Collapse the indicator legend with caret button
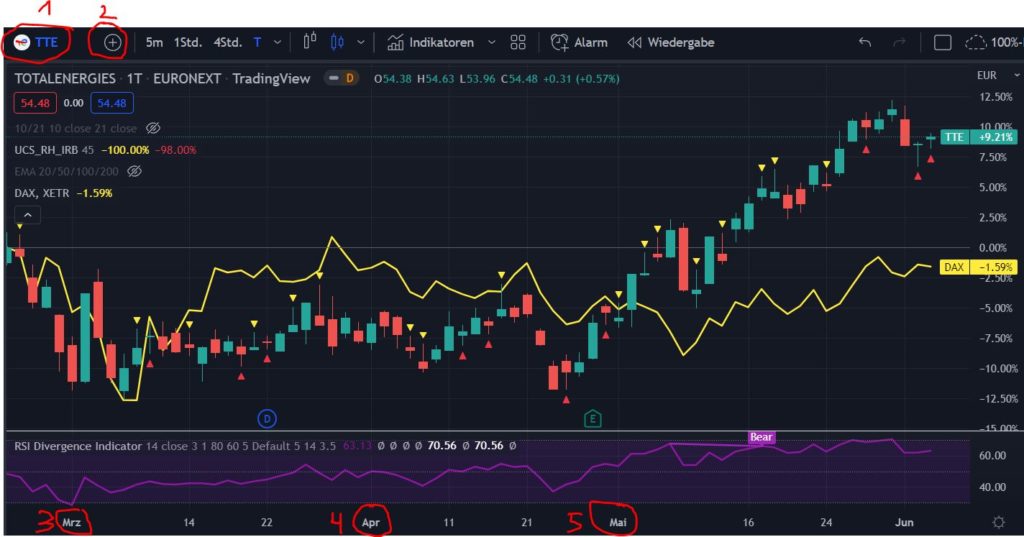1024x537 pixels. pos(27,215)
